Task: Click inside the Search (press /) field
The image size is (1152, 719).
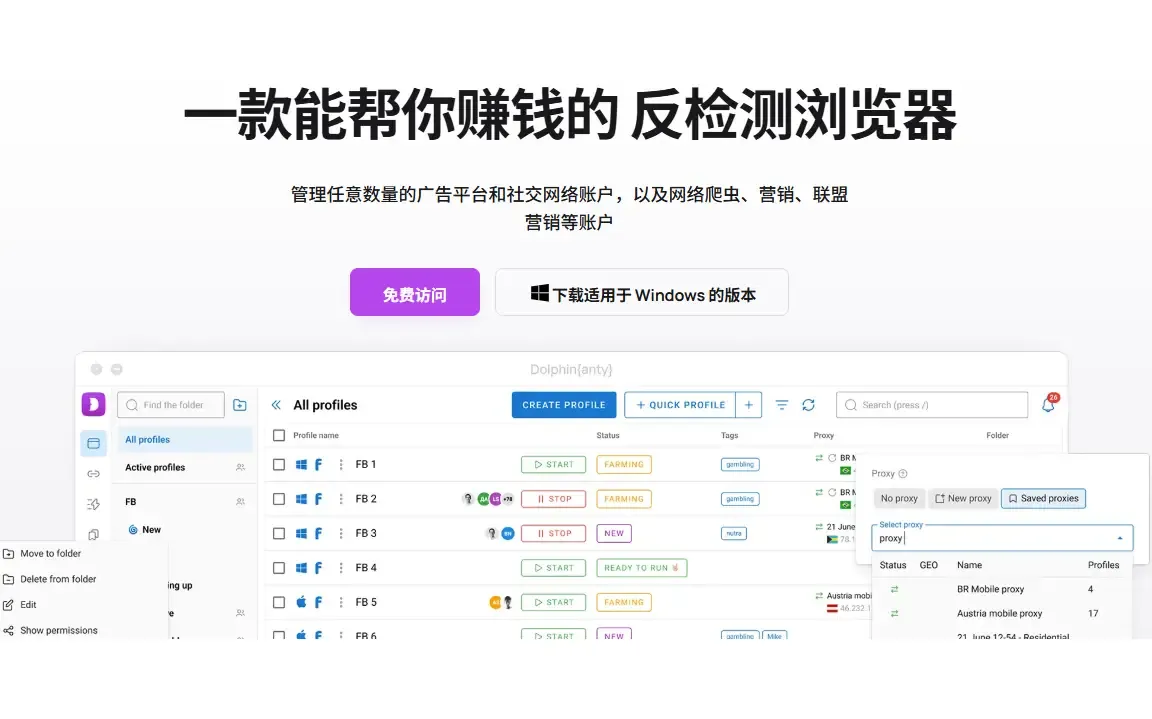Action: 930,404
